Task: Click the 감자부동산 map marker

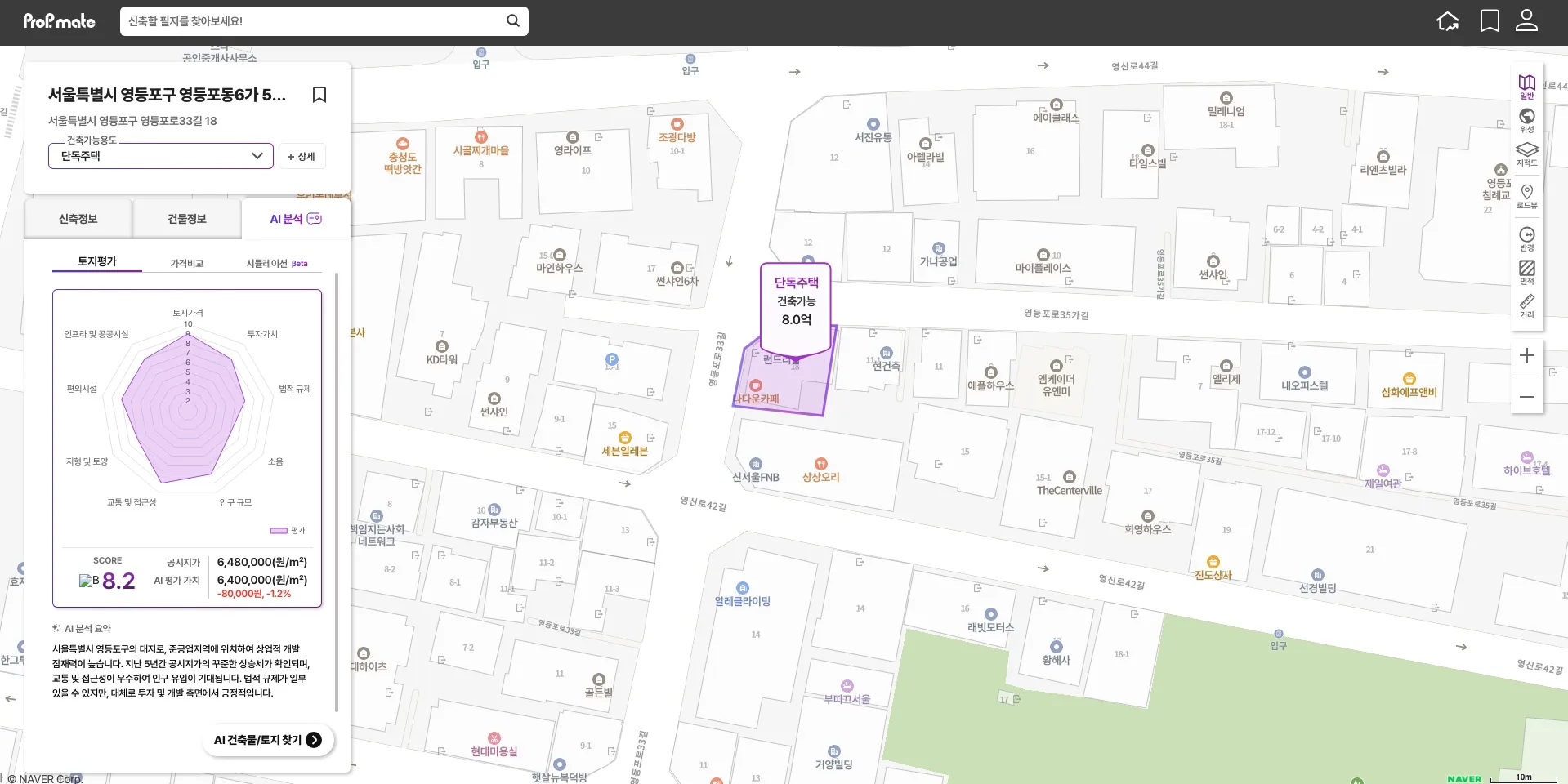Action: (x=494, y=517)
